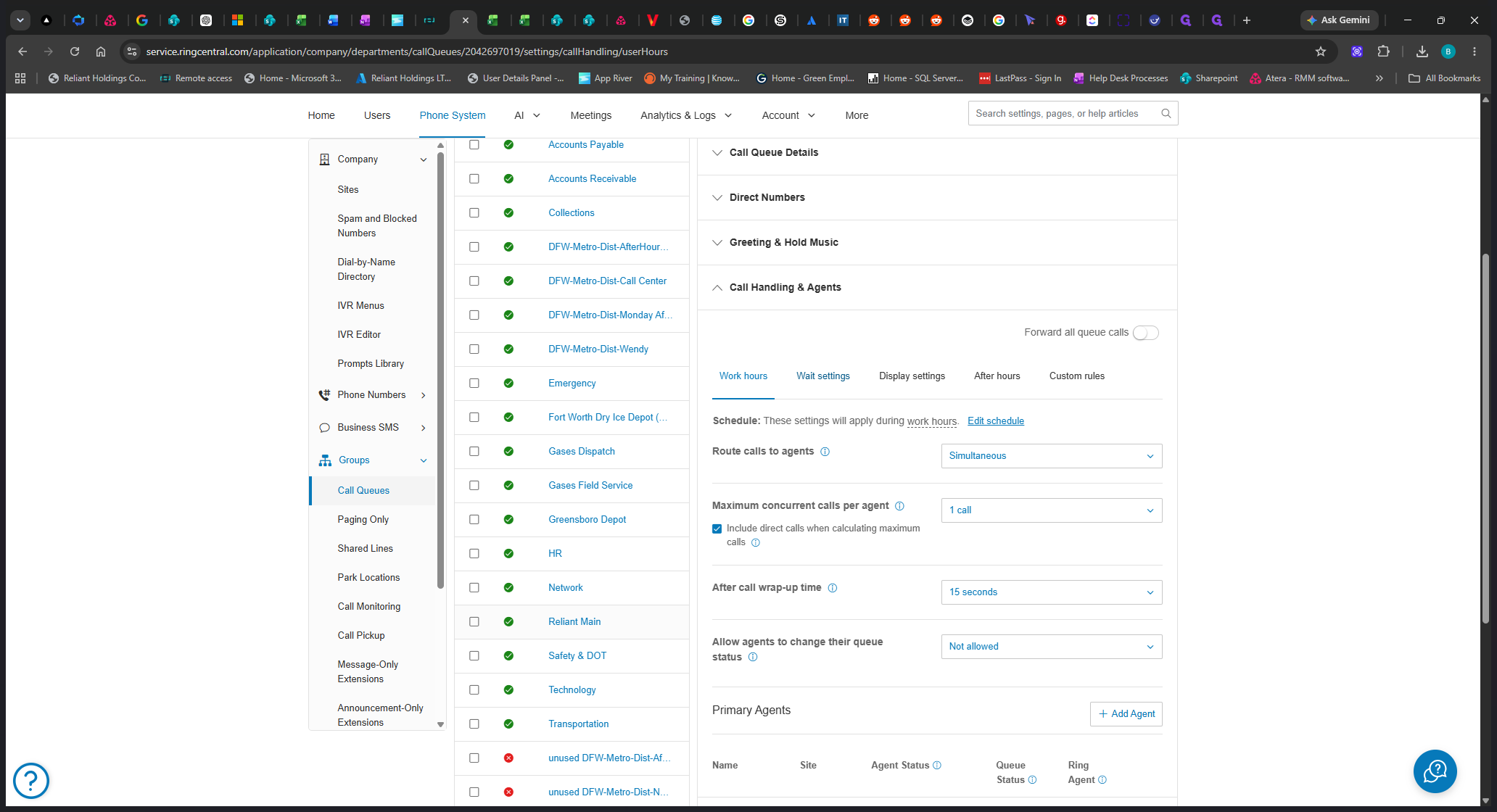
Task: Select checkbox for Gases Dispatch queue
Action: point(474,451)
